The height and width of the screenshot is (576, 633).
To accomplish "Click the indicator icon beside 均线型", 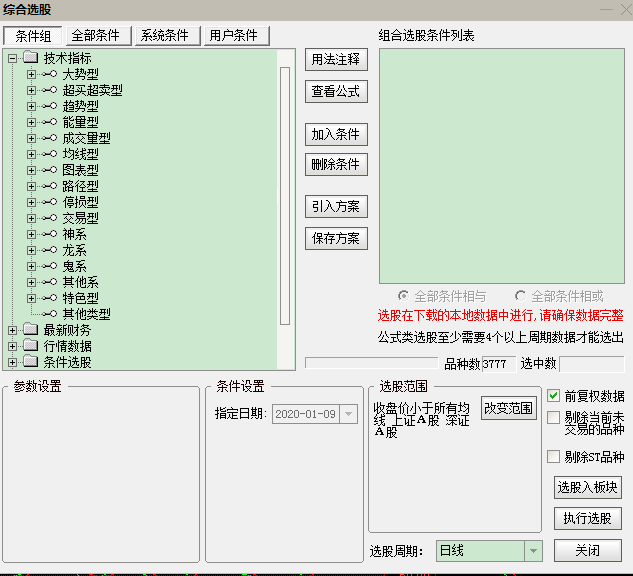I will pyautogui.click(x=49, y=154).
